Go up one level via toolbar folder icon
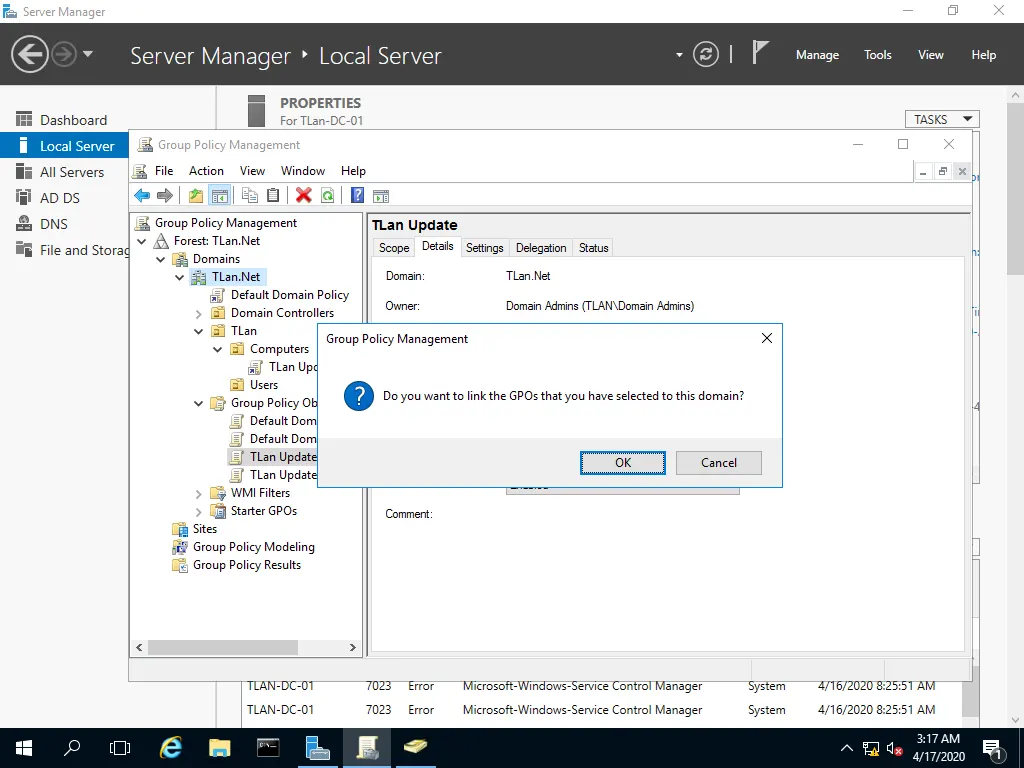This screenshot has height=768, width=1024. pyautogui.click(x=196, y=195)
